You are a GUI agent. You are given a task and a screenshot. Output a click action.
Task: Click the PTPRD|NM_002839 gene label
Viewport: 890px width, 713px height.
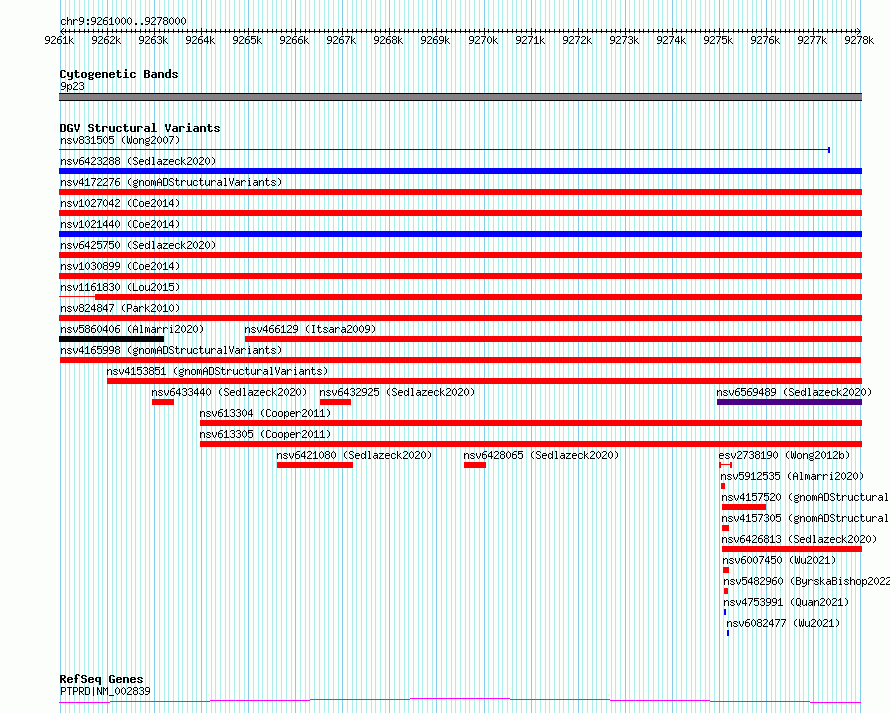(x=105, y=691)
